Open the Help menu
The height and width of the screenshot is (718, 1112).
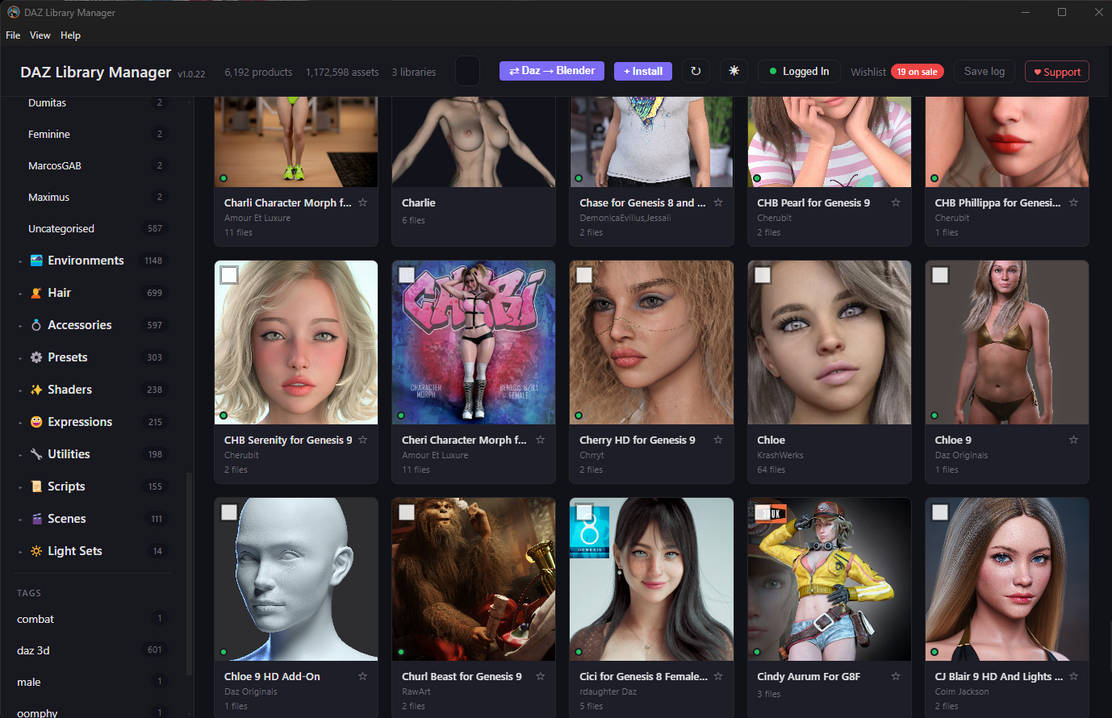tap(70, 35)
